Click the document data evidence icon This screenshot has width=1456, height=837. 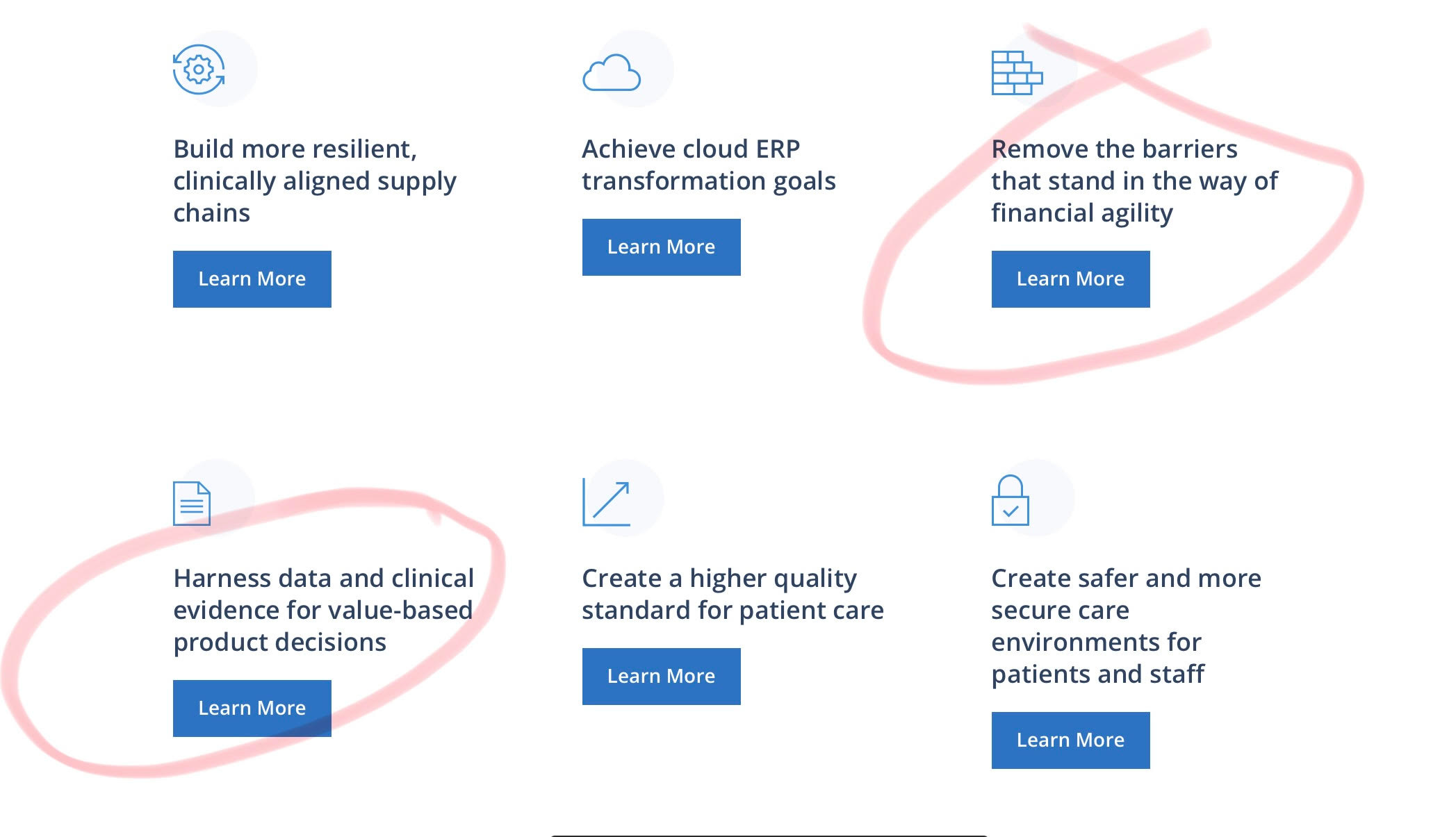[192, 504]
